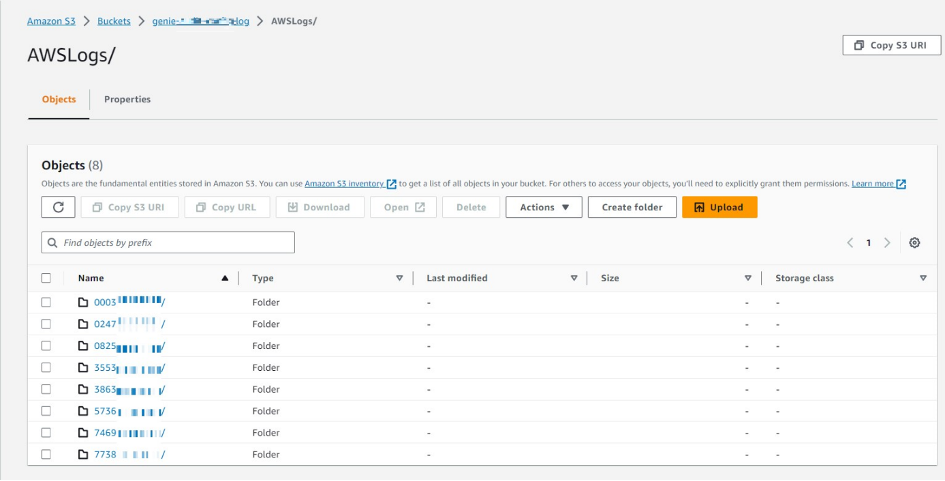Check the box for folder 0825

pos(46,345)
